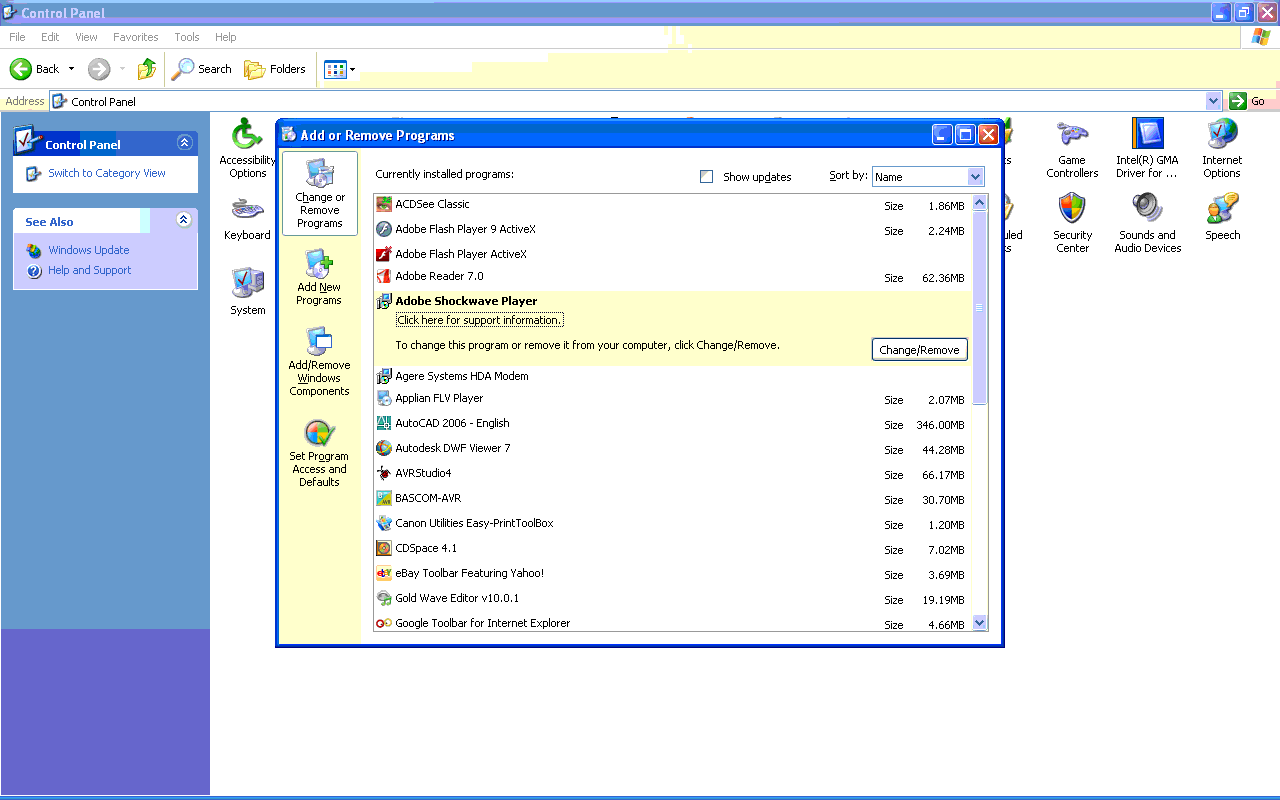Collapse the See Also pane section
The height and width of the screenshot is (800, 1280).
(184, 220)
